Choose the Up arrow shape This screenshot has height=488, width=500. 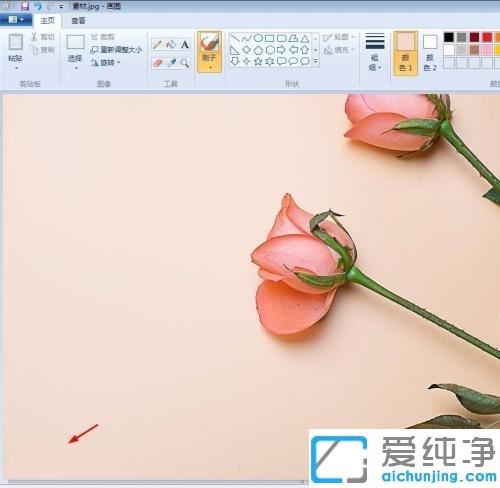point(305,50)
